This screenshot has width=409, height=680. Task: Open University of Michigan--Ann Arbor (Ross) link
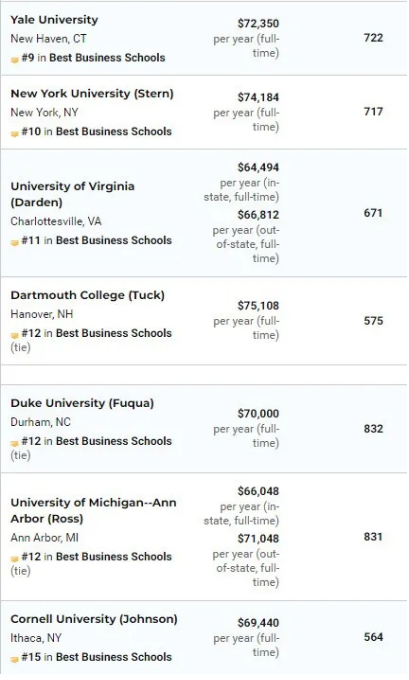[93, 510]
